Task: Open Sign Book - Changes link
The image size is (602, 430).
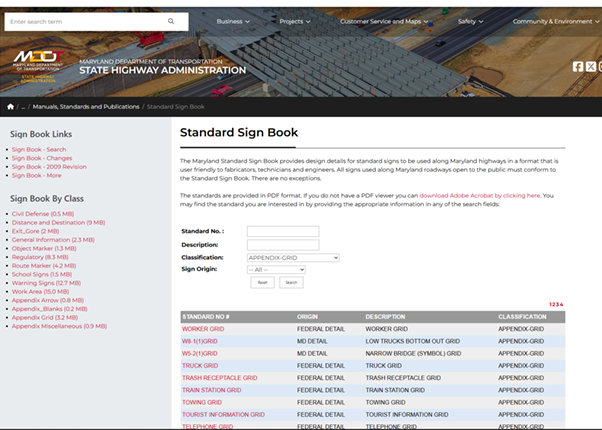Action: point(42,158)
